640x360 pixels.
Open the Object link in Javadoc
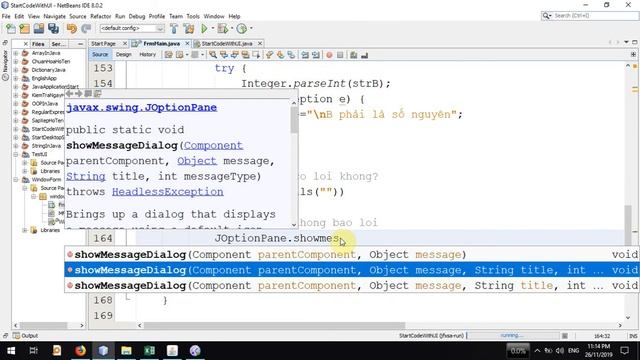click(x=197, y=161)
